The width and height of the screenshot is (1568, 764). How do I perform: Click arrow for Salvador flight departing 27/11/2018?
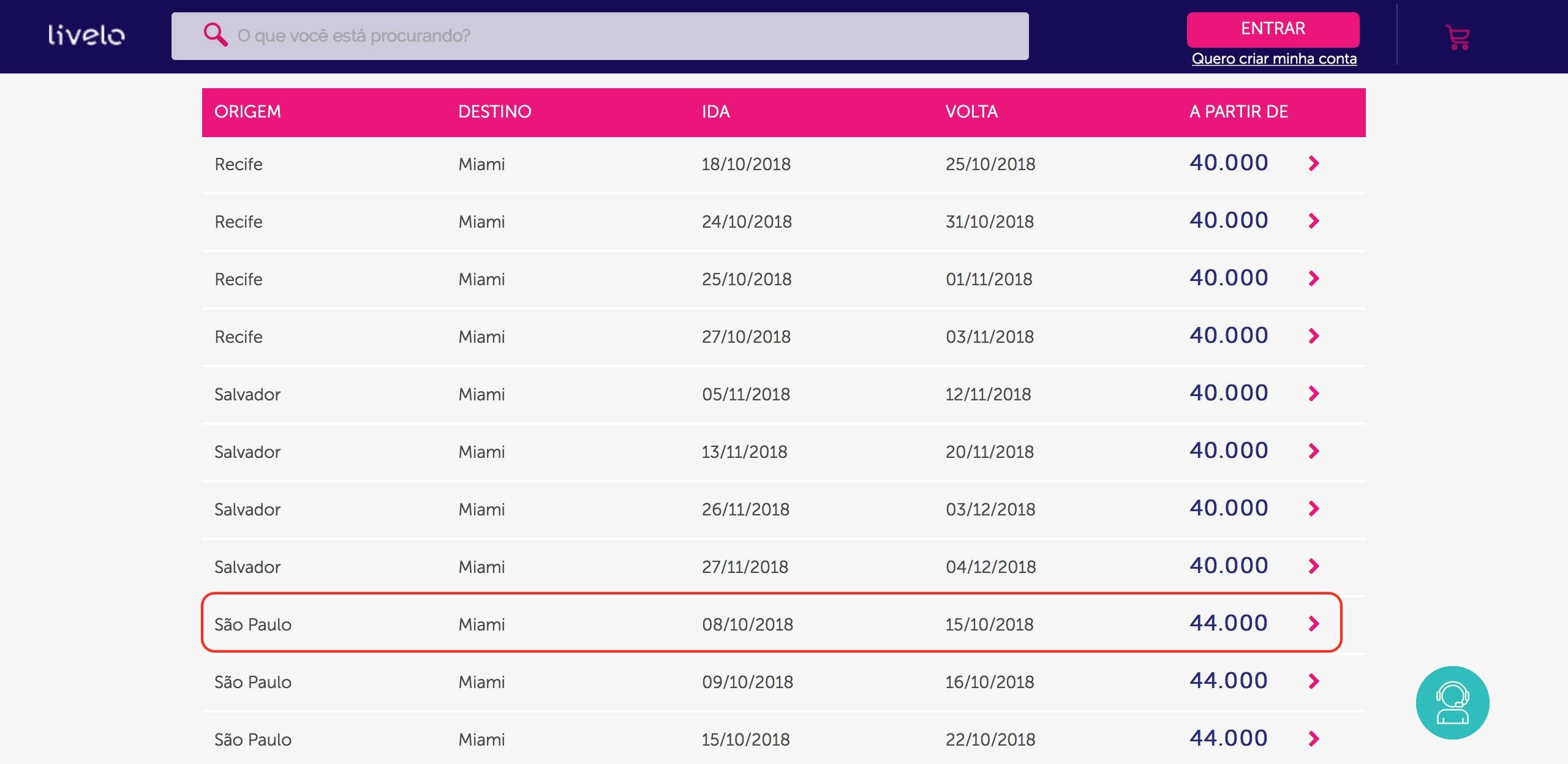click(x=1314, y=566)
